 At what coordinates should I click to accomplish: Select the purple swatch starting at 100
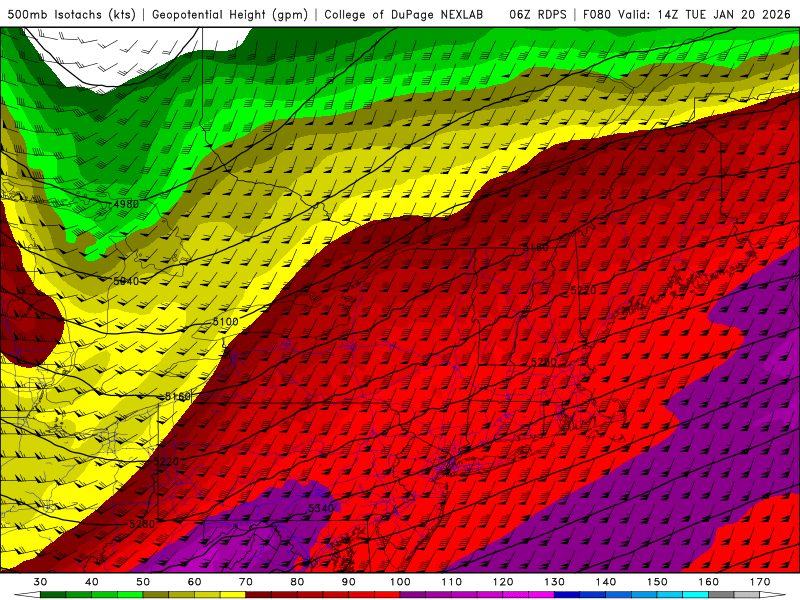pos(413,595)
